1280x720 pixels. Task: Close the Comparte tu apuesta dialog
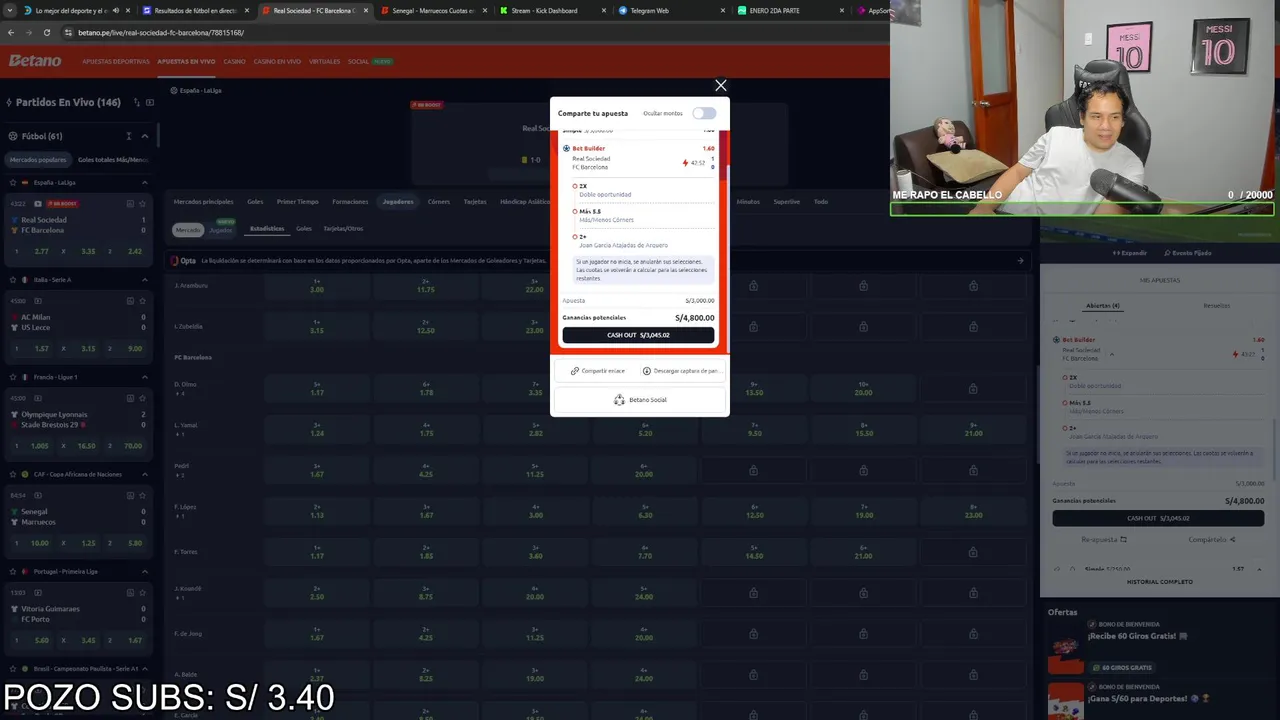pyautogui.click(x=720, y=85)
